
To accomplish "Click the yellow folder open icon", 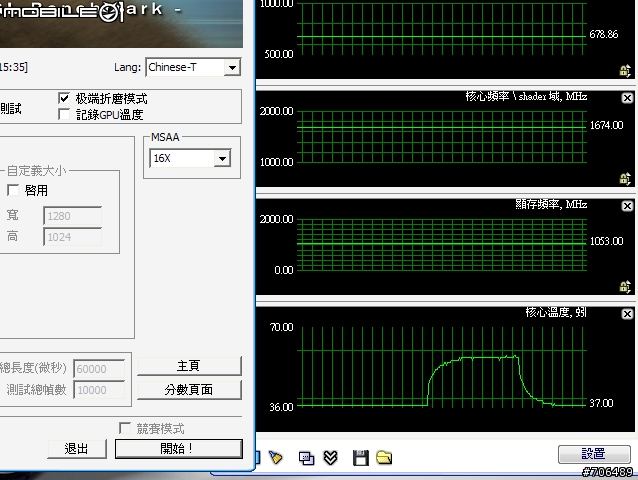I will click(x=384, y=458).
